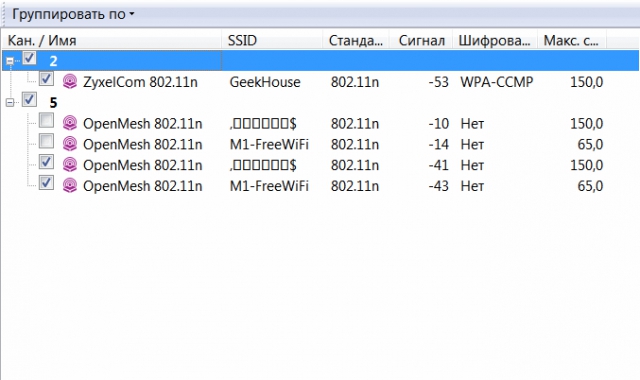Image resolution: width=640 pixels, height=380 pixels.
Task: Click the GeekHouse SSID cell
Action: point(265,82)
